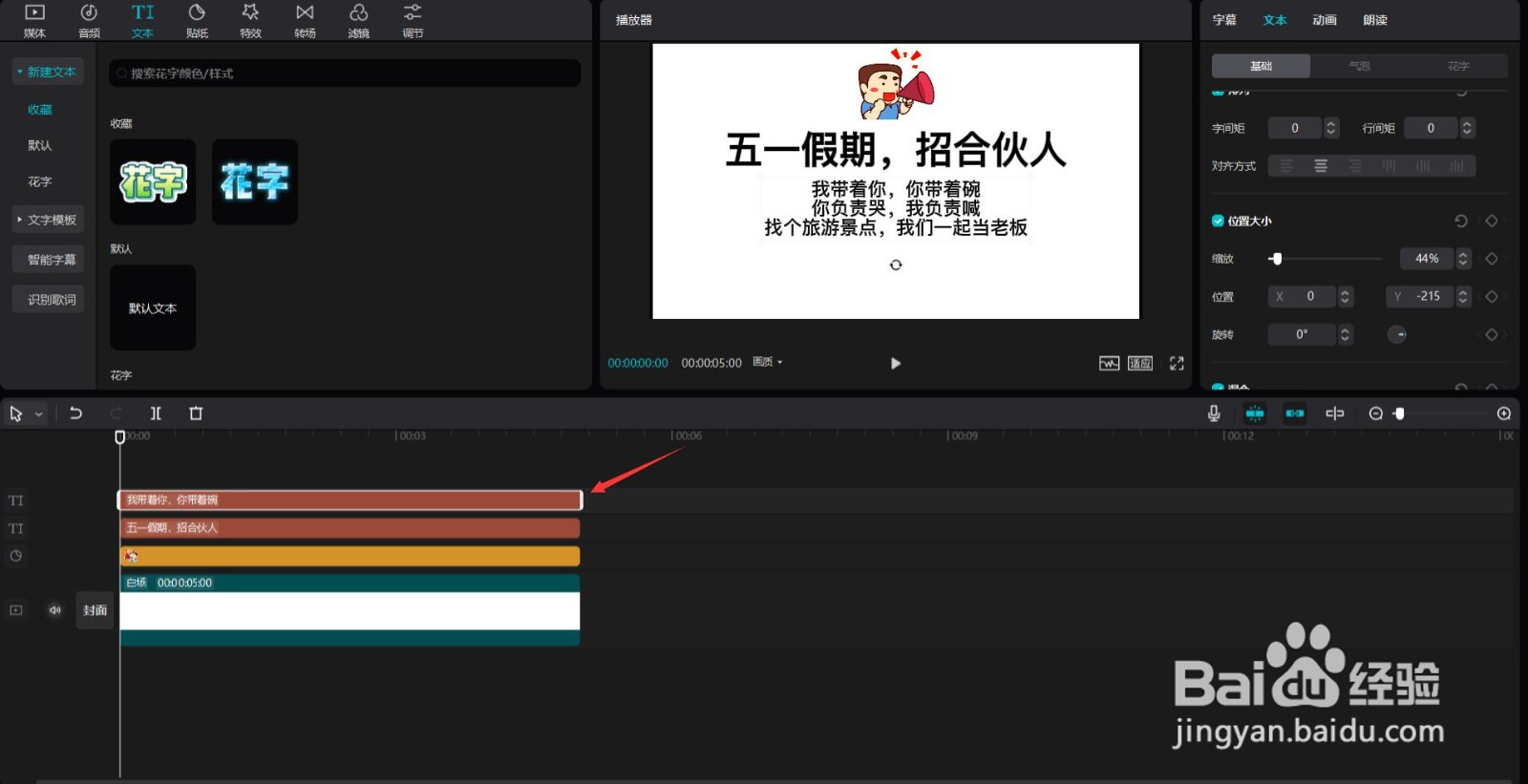
Task: Step the 旋转 angle stepper
Action: pos(1345,335)
